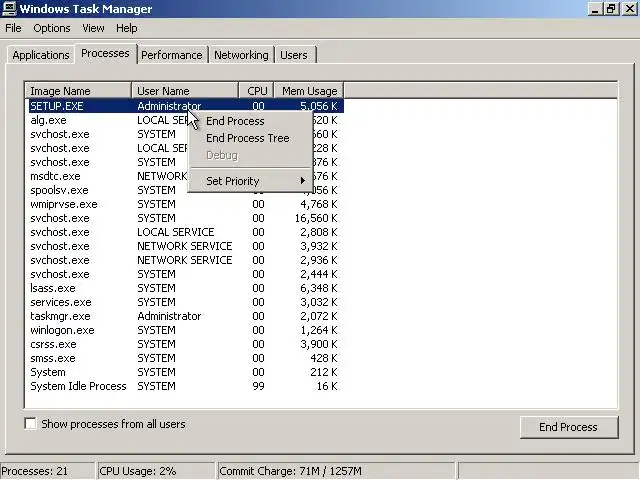Click the Commit Charge status entry
The width and height of the screenshot is (640, 480).
(336, 471)
